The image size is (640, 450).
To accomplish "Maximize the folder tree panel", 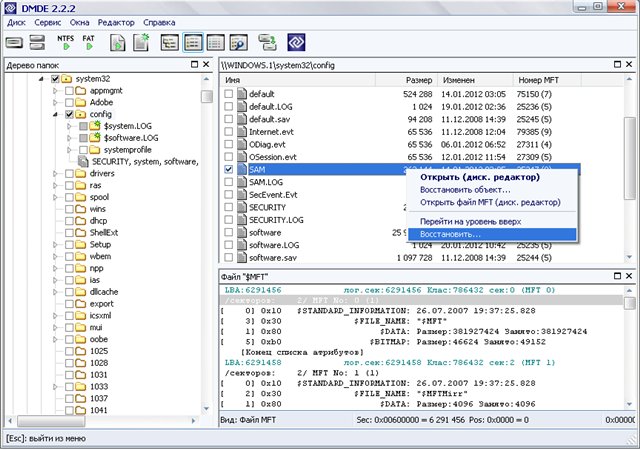I will (195, 65).
